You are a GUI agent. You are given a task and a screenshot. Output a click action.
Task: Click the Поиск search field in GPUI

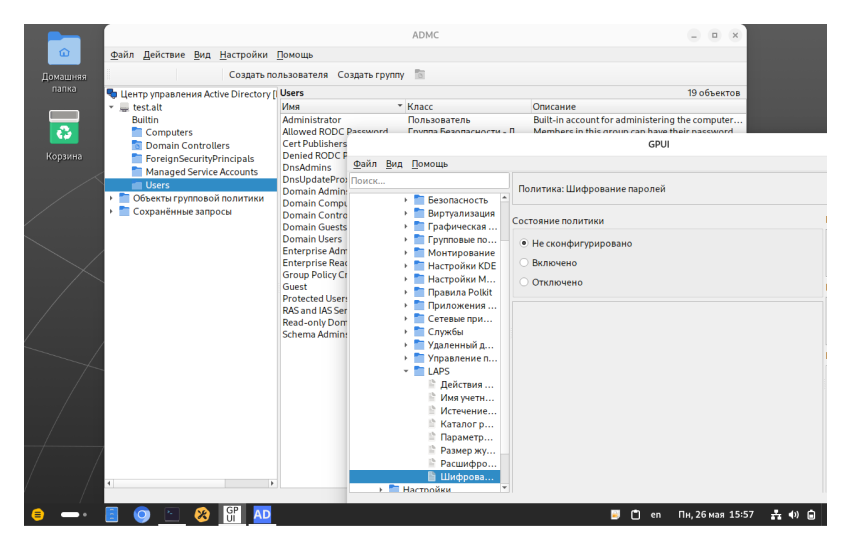429,181
